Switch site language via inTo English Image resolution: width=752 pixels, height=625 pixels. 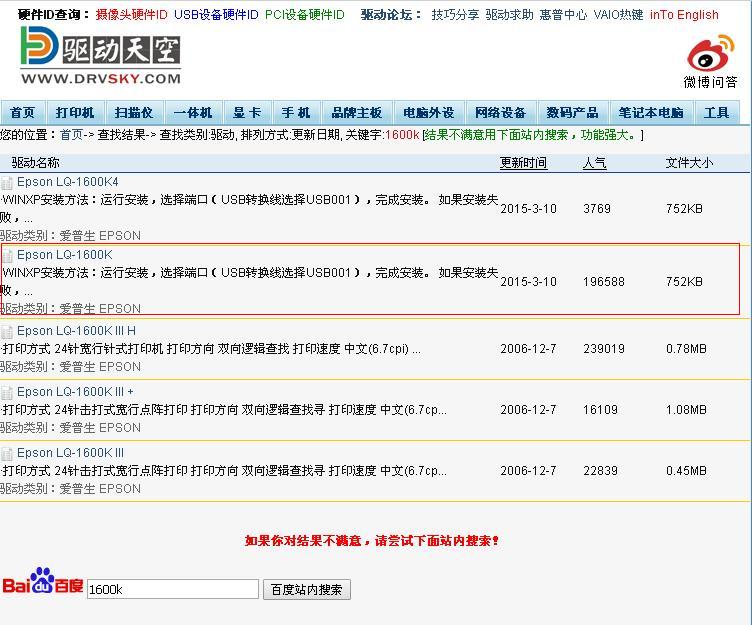click(684, 15)
